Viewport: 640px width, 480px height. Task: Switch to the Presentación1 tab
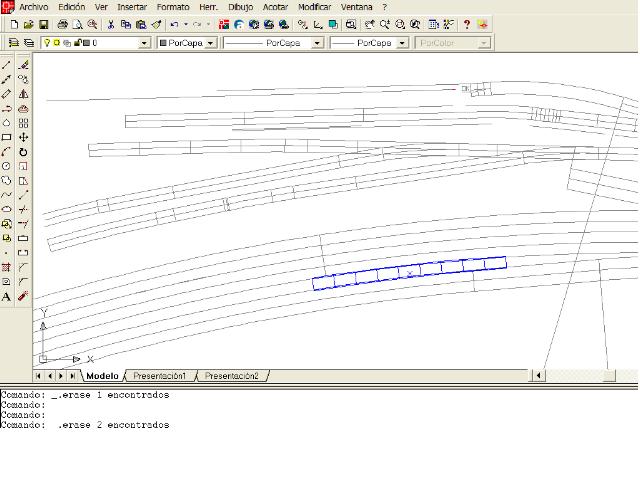pos(160,376)
